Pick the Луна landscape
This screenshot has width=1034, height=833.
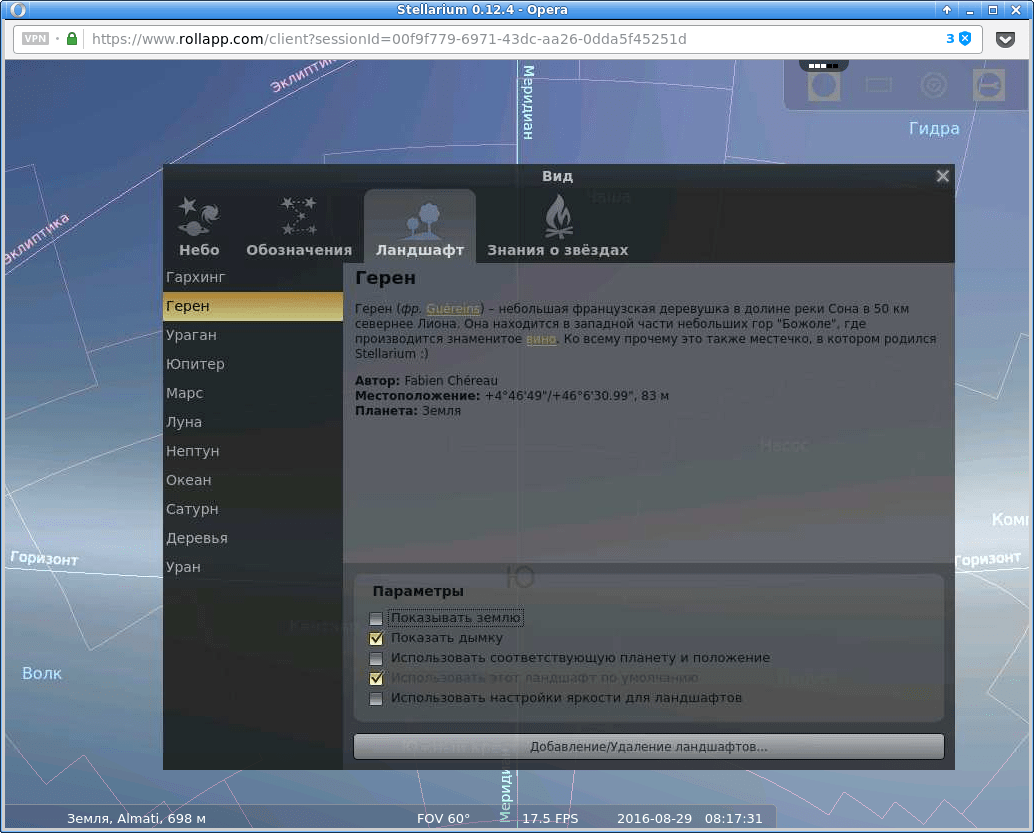[253, 422]
